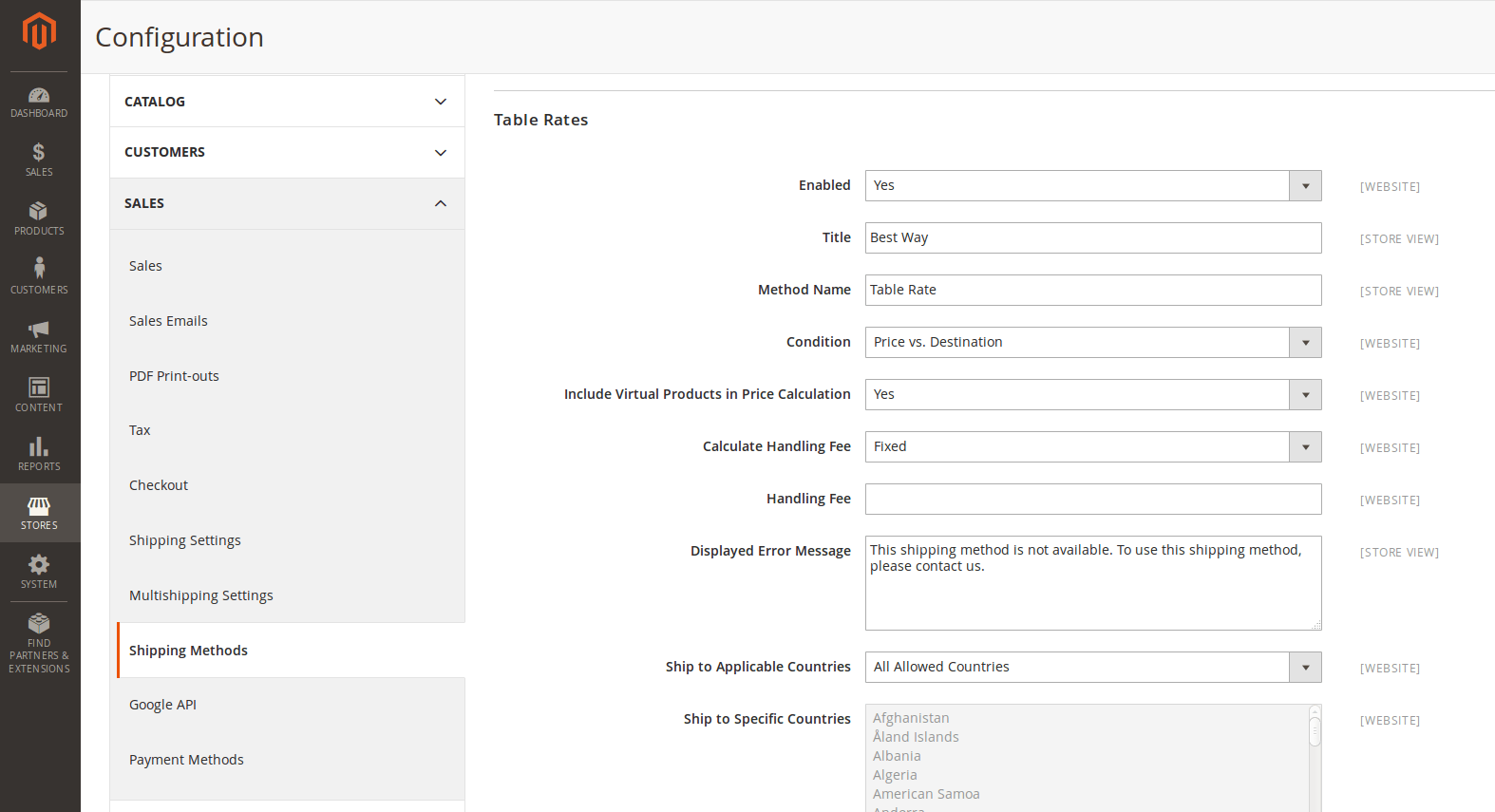Expand the CATALOG section
The image size is (1495, 812).
pos(287,102)
